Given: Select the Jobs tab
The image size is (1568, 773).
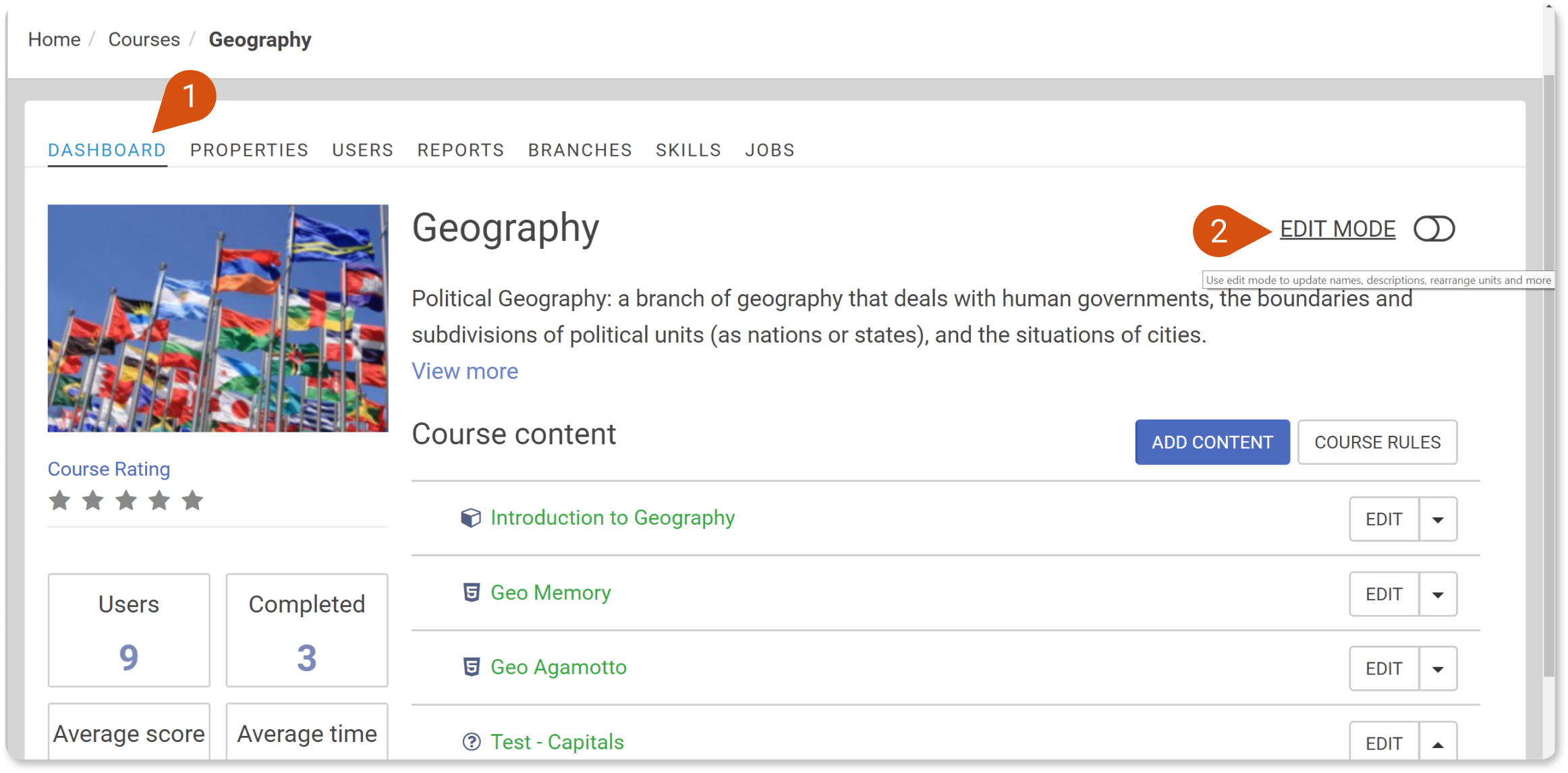Looking at the screenshot, I should click(x=770, y=150).
